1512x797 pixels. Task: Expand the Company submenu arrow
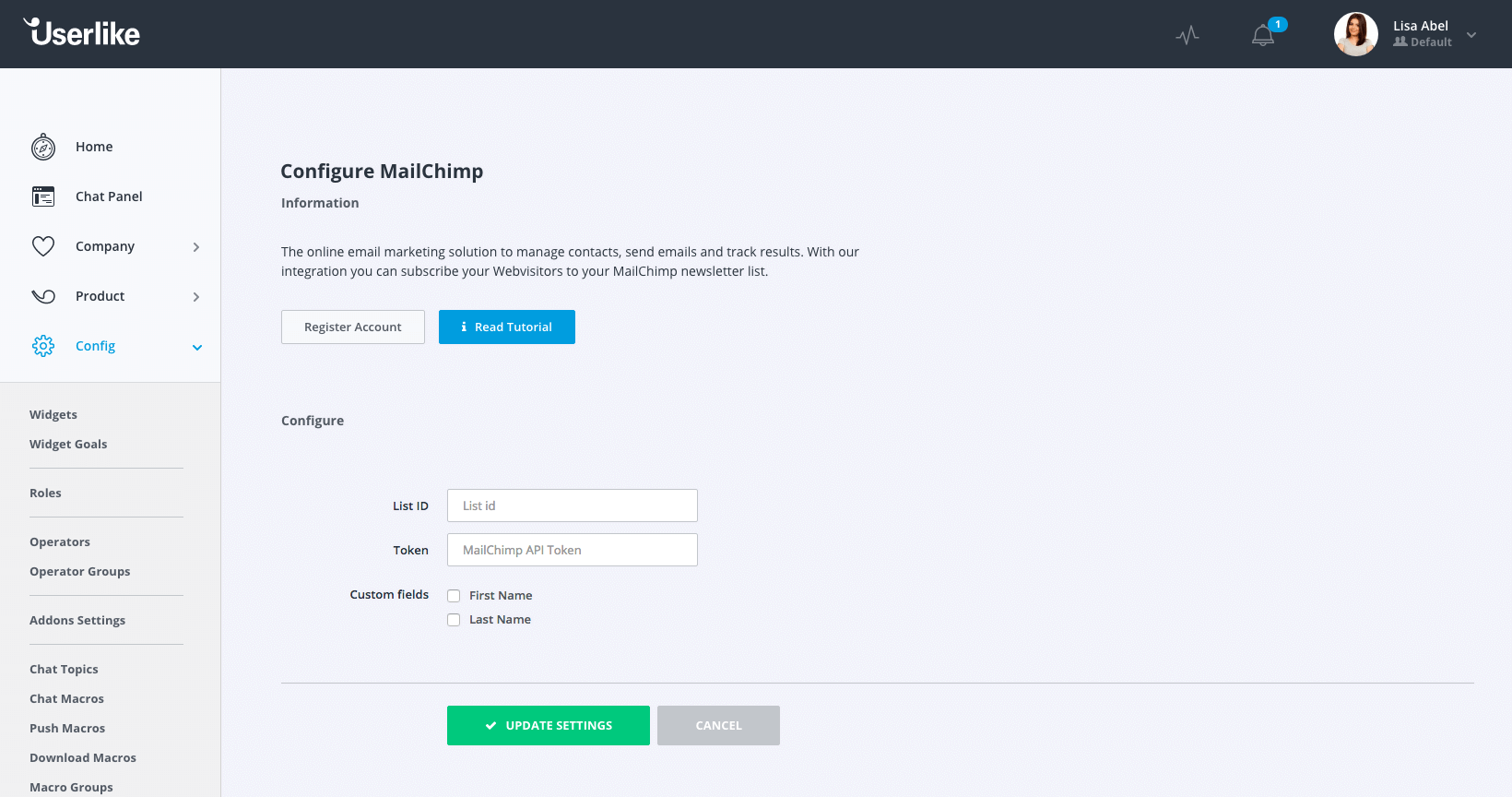(x=196, y=247)
